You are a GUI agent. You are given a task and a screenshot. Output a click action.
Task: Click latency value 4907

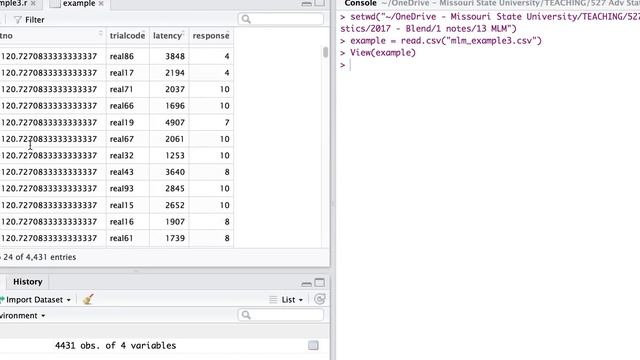coord(175,122)
